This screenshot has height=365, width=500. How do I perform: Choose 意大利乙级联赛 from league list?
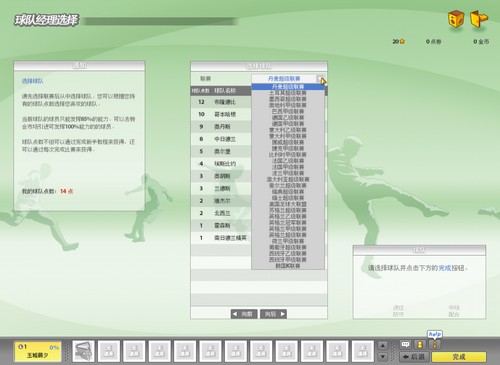tap(288, 130)
